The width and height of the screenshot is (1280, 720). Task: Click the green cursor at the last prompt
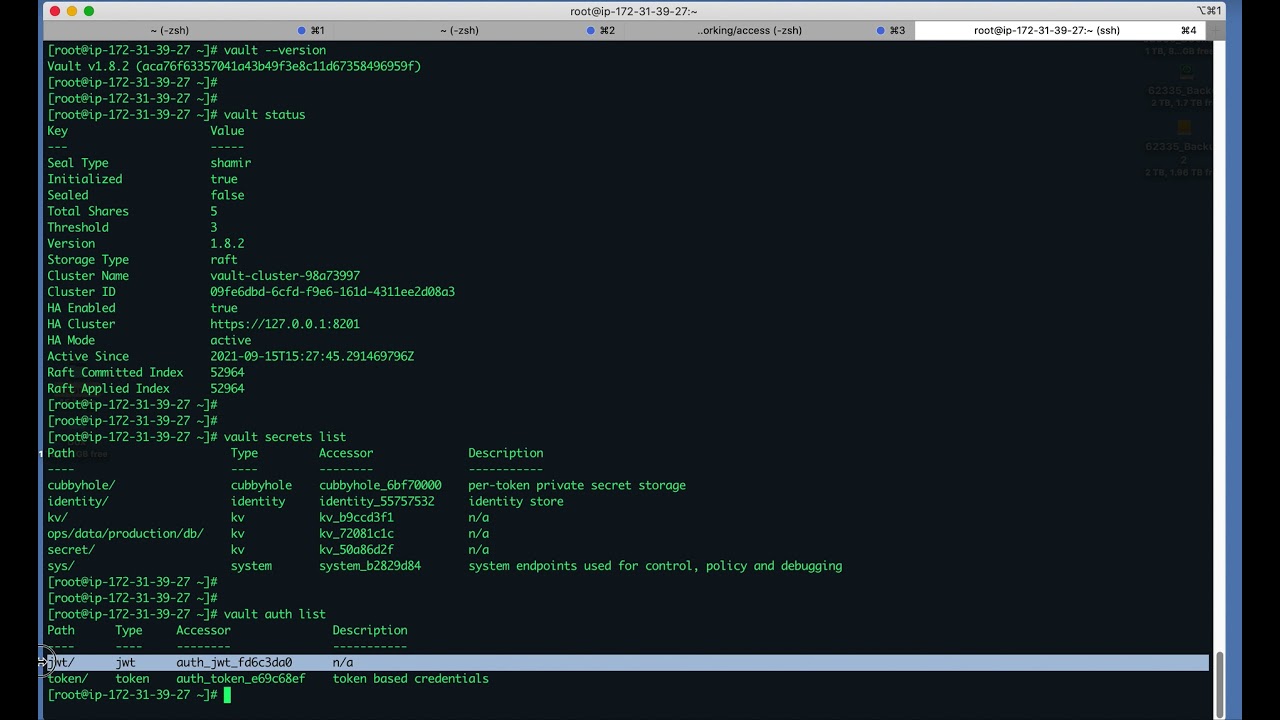[227, 695]
